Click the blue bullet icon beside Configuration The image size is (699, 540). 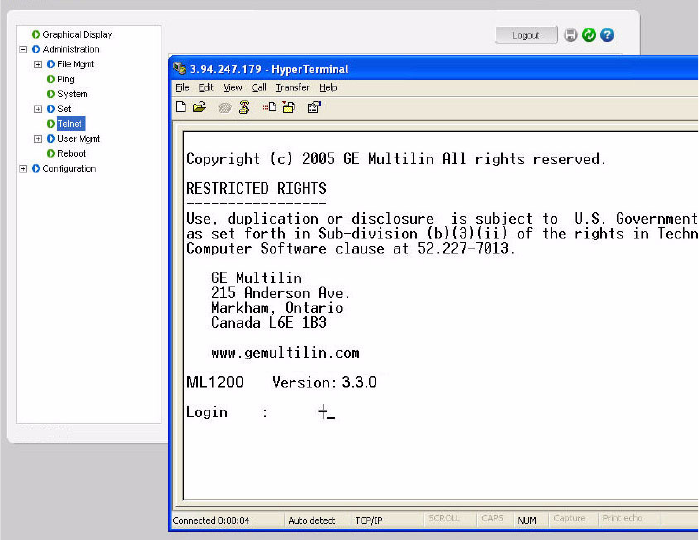point(36,169)
